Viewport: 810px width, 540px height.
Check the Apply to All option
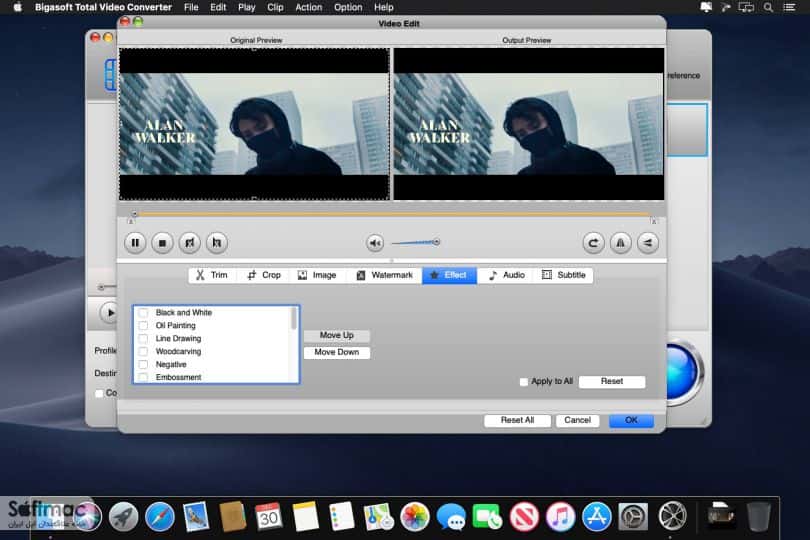(x=524, y=381)
